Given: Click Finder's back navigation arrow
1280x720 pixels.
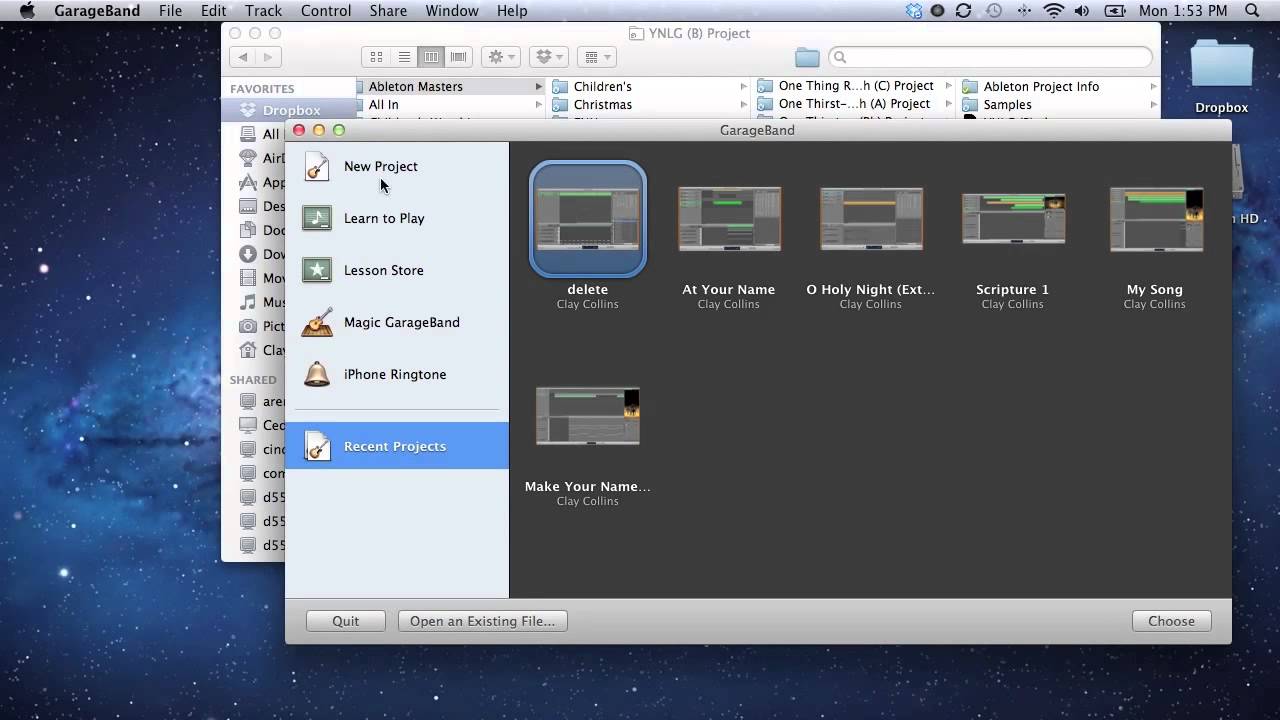Looking at the screenshot, I should pos(243,57).
